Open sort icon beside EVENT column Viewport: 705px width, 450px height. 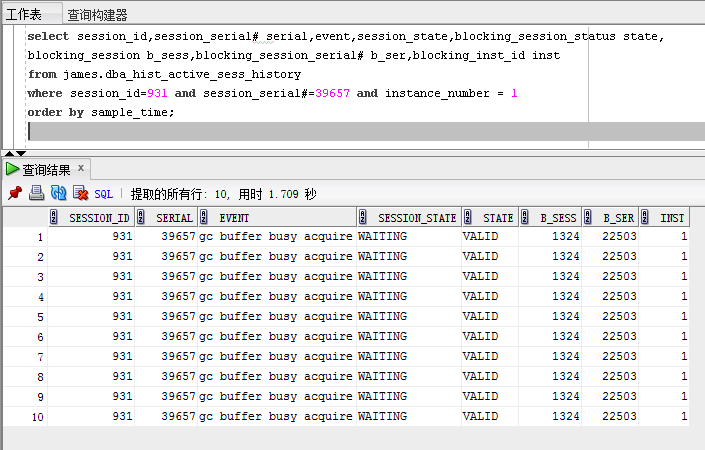[x=204, y=217]
